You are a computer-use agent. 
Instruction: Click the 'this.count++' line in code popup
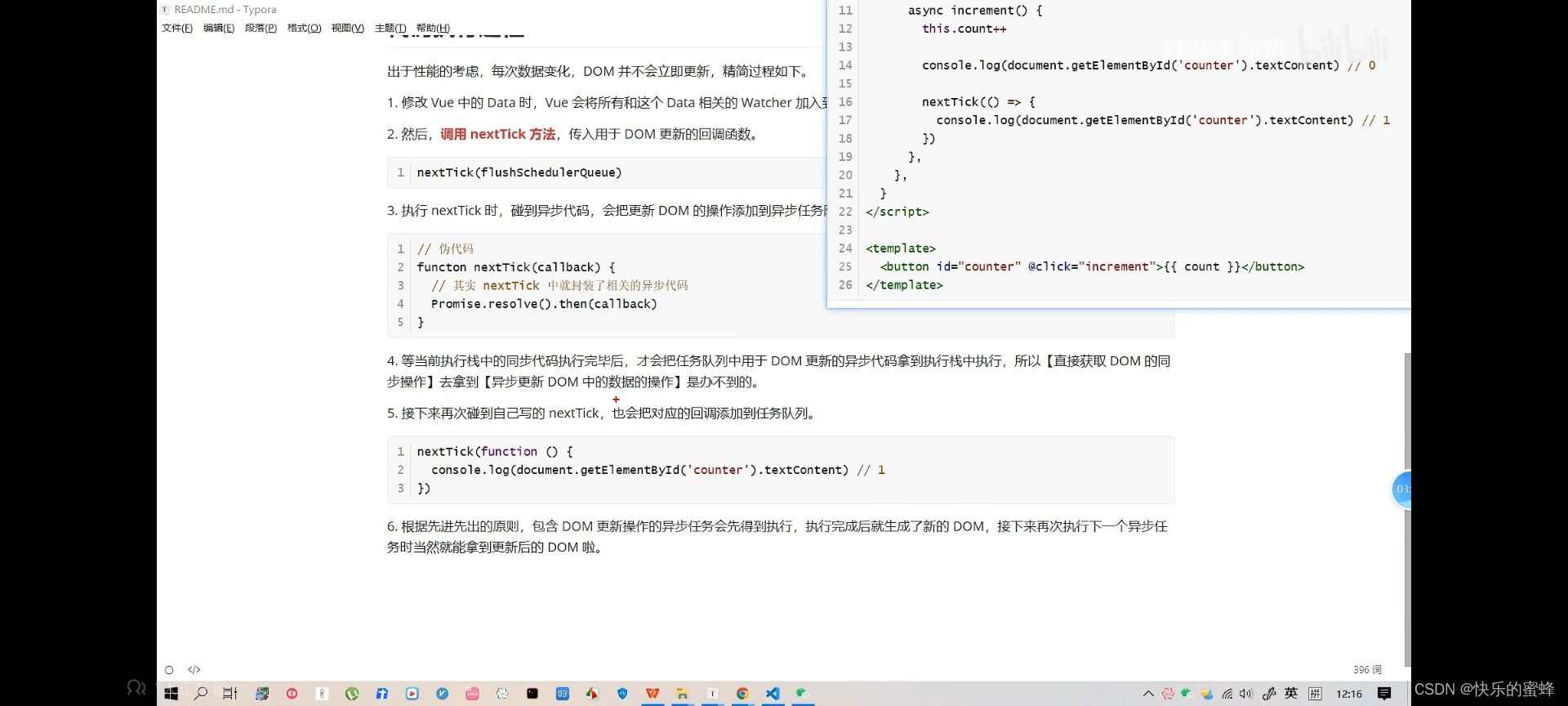pyautogui.click(x=964, y=29)
